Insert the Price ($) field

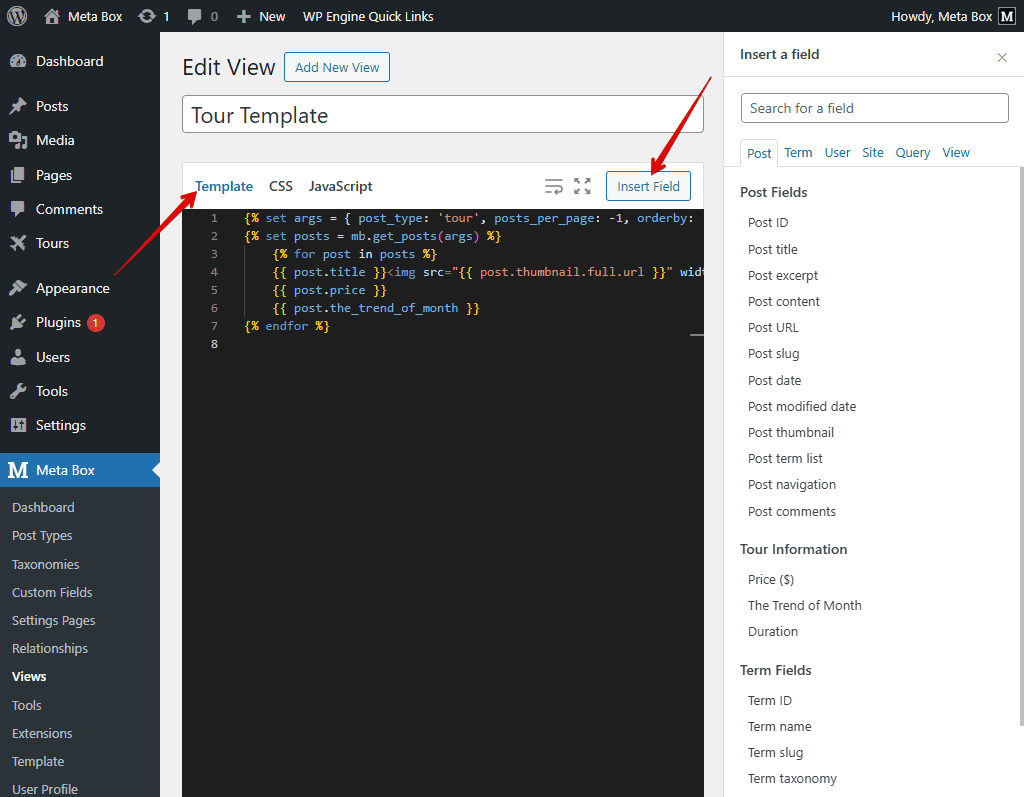coord(770,579)
